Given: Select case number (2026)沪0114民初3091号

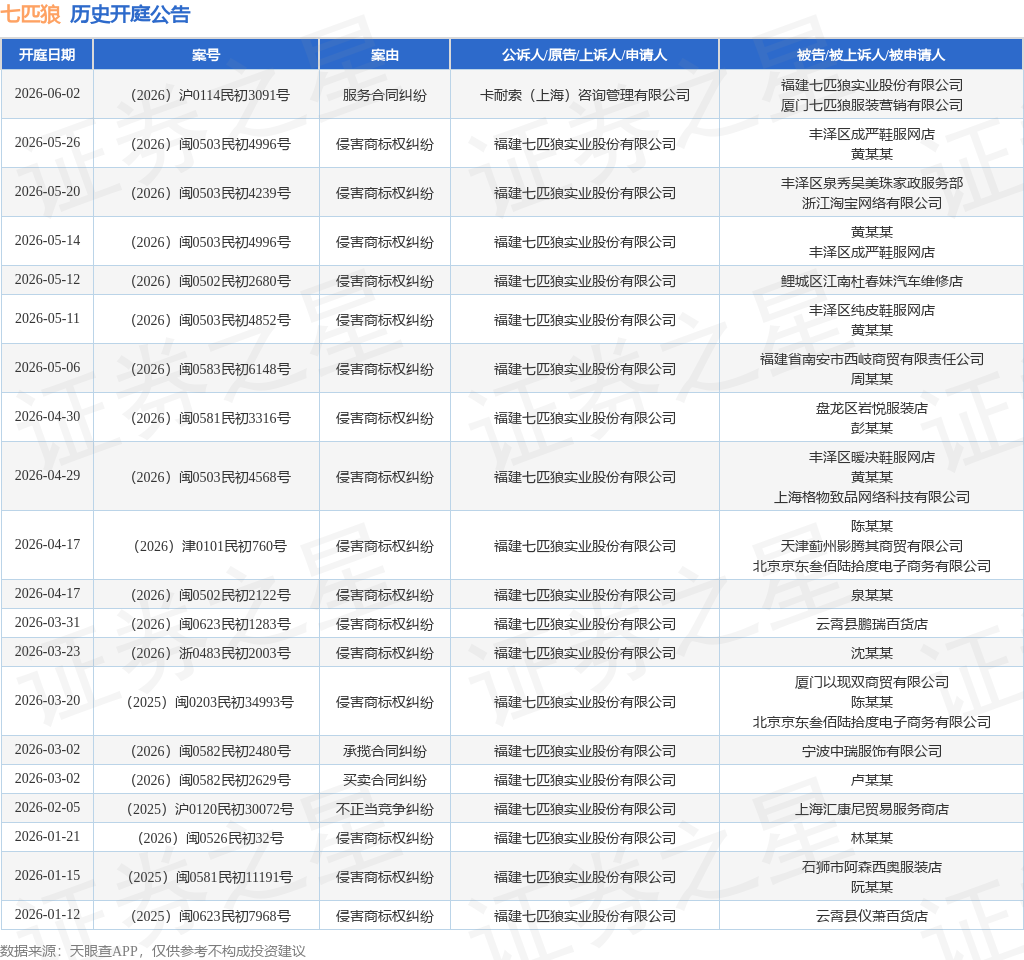Looking at the screenshot, I should pos(210,95).
